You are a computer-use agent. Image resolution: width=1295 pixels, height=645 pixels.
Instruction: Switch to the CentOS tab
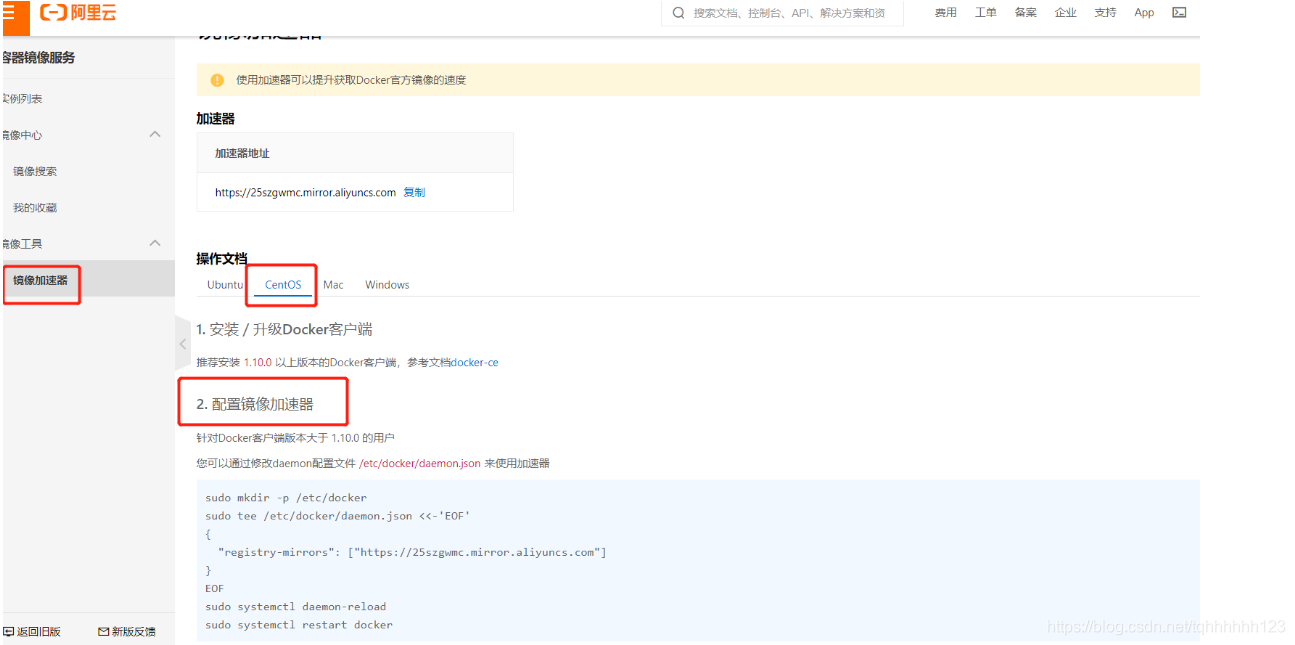click(283, 285)
